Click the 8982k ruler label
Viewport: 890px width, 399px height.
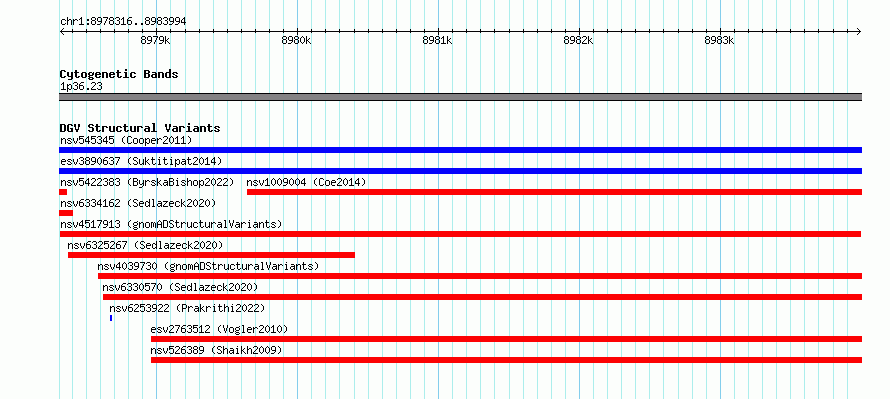(x=578, y=40)
